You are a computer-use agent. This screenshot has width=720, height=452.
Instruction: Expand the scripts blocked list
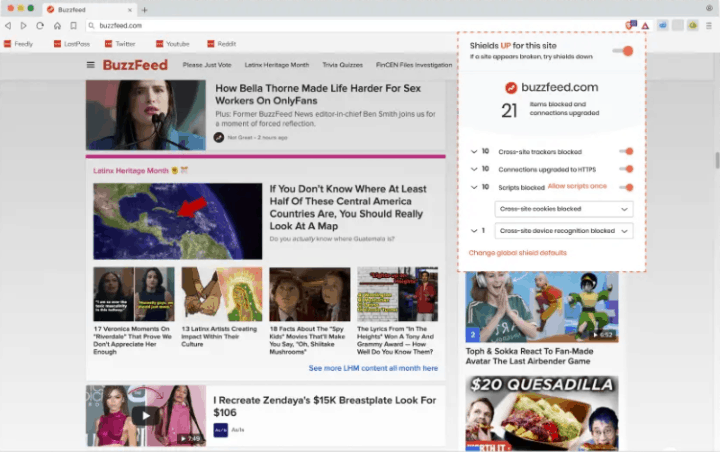coord(474,187)
